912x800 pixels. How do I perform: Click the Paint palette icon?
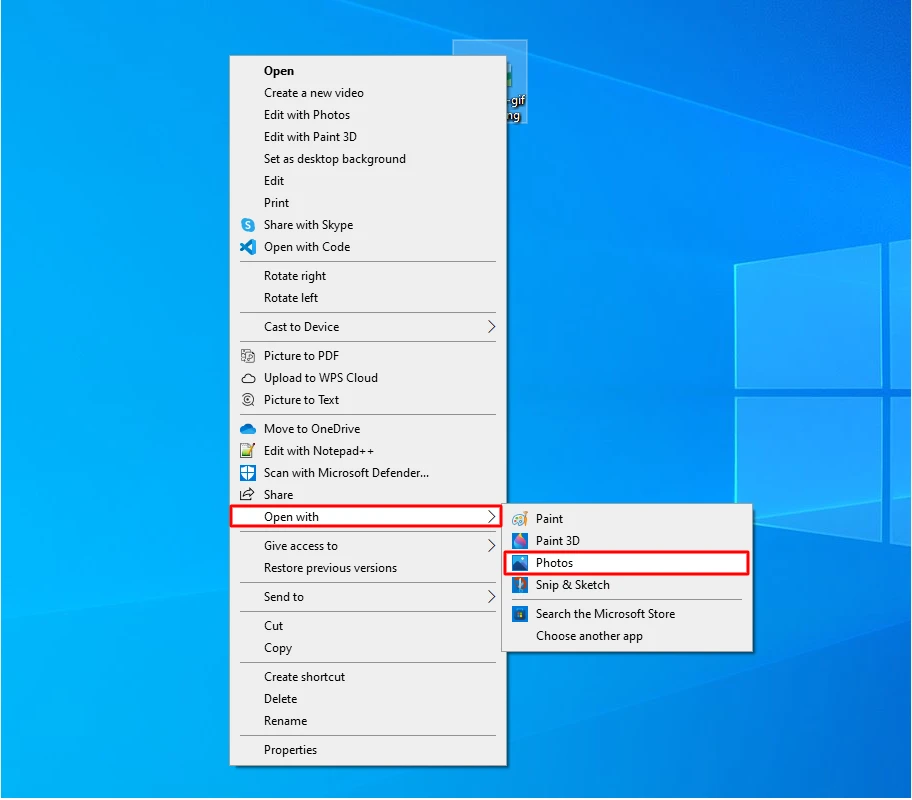520,518
